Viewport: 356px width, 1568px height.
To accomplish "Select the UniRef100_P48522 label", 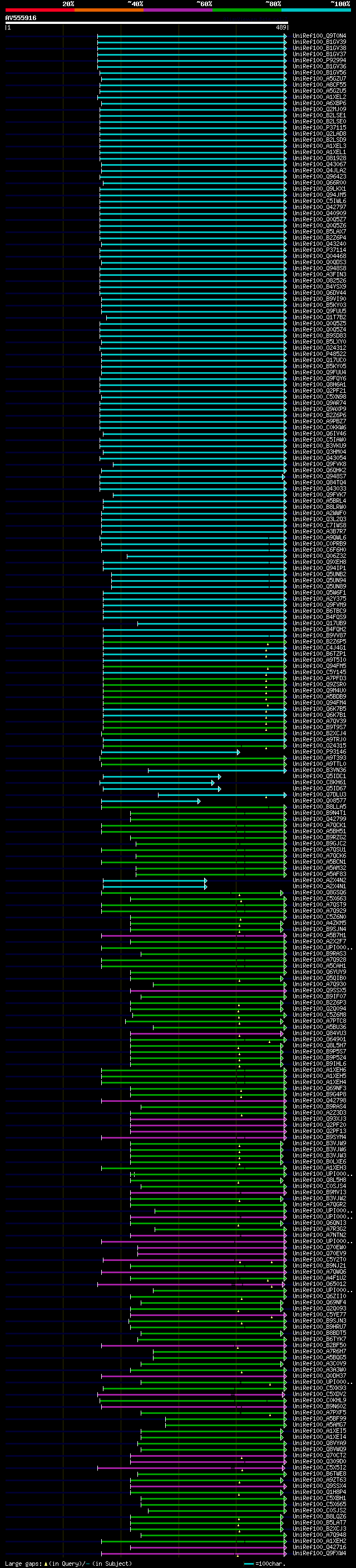I will (x=319, y=354).
